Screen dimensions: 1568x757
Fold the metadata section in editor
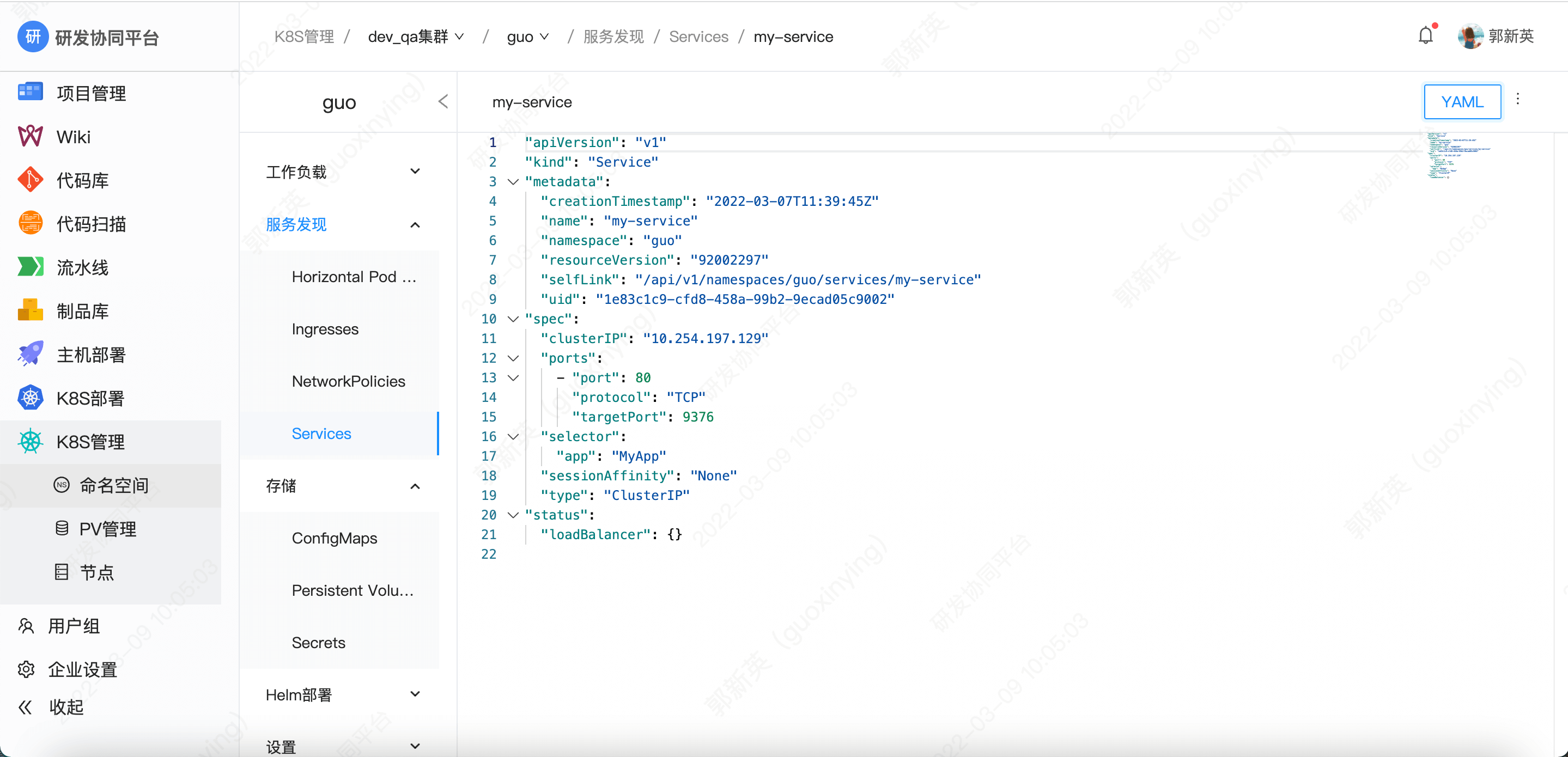tap(513, 182)
